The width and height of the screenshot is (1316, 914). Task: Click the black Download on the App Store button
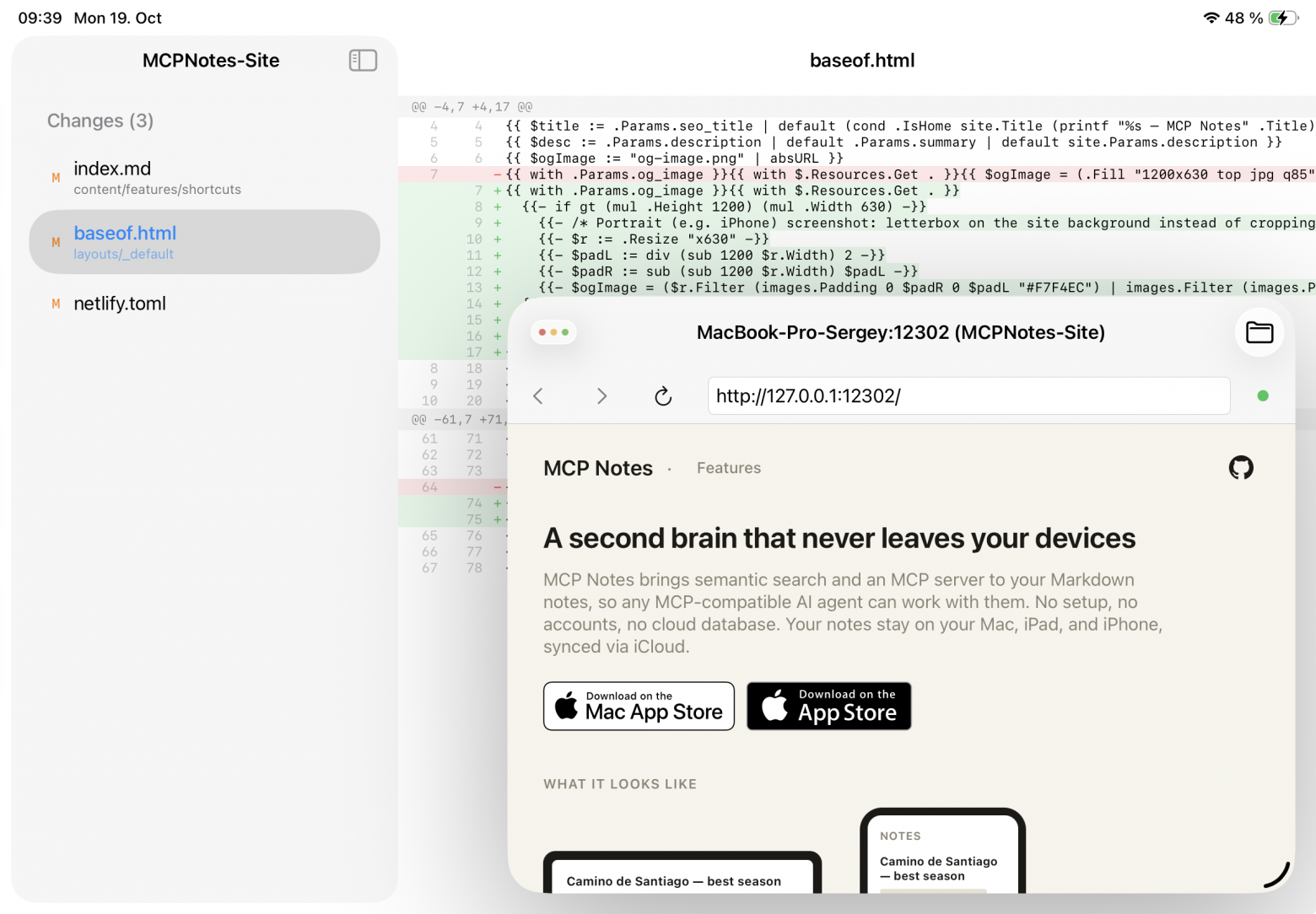tap(828, 706)
